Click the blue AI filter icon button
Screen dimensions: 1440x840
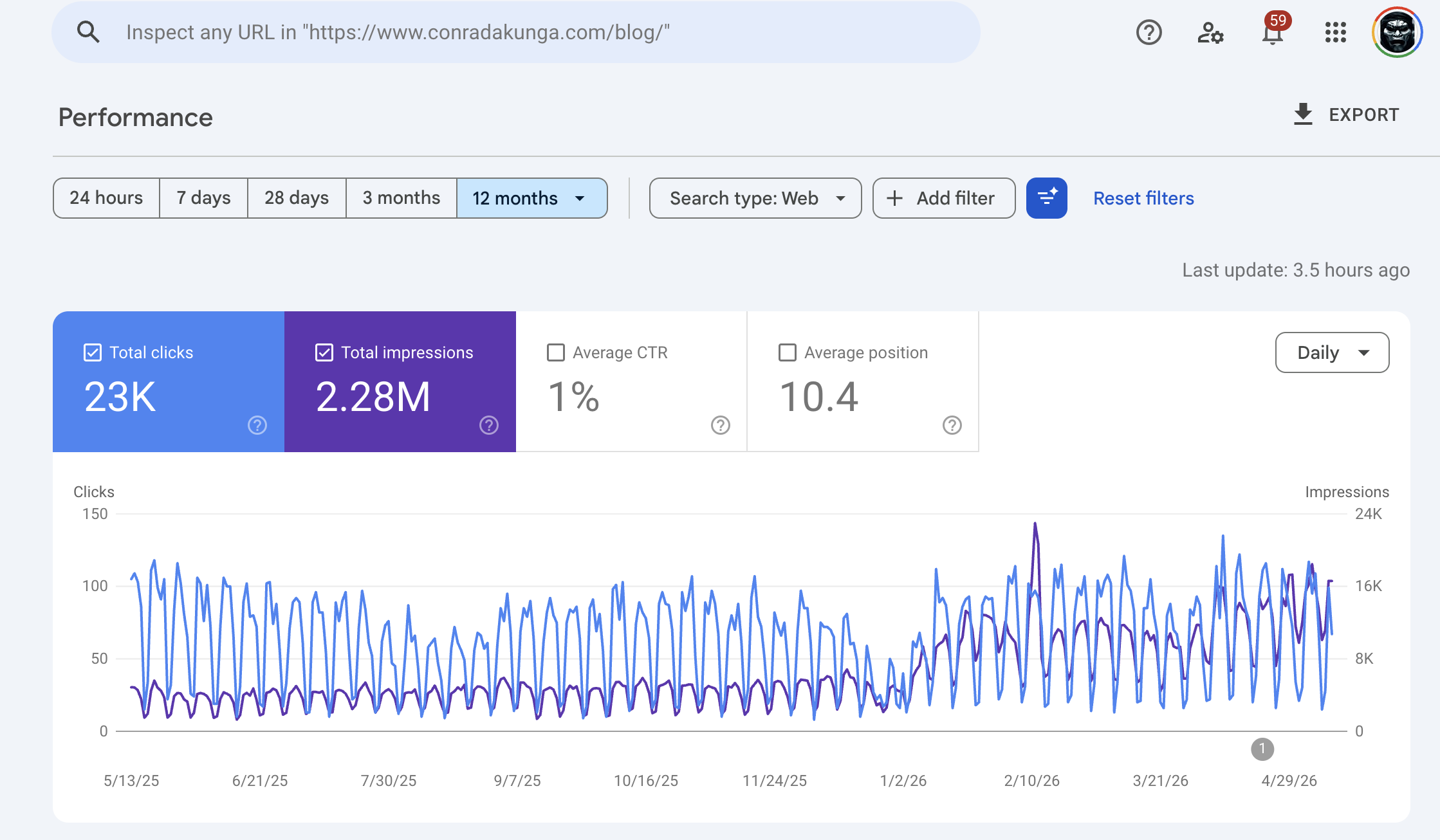tap(1047, 198)
